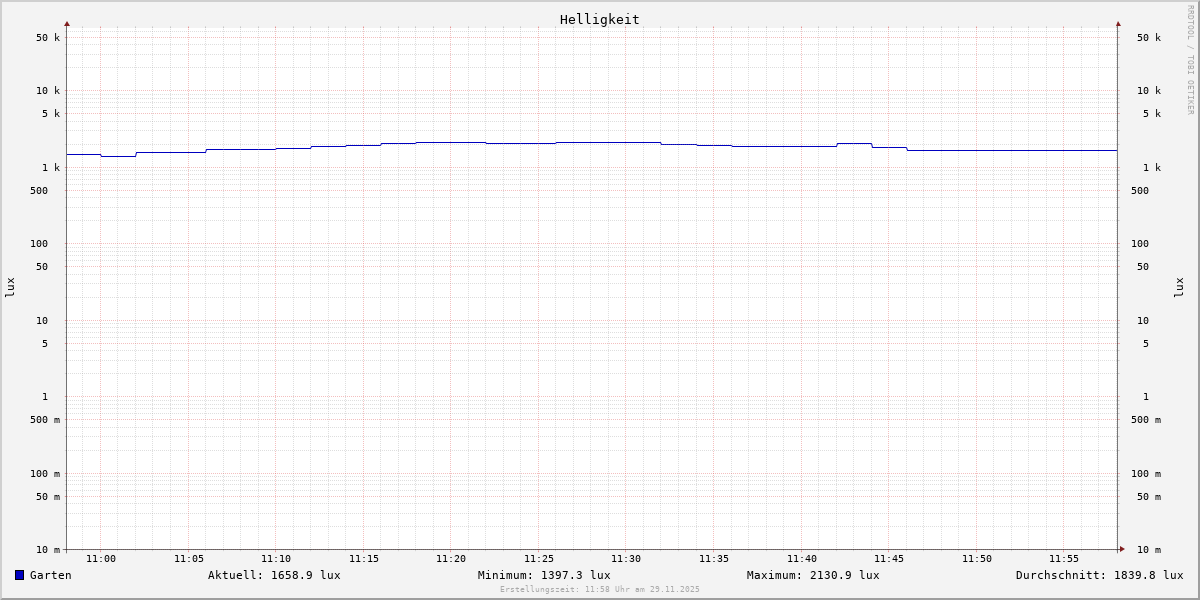Viewport: 1200px width, 600px height.
Task: Click the 11:00 time axis label
Action: [101, 559]
